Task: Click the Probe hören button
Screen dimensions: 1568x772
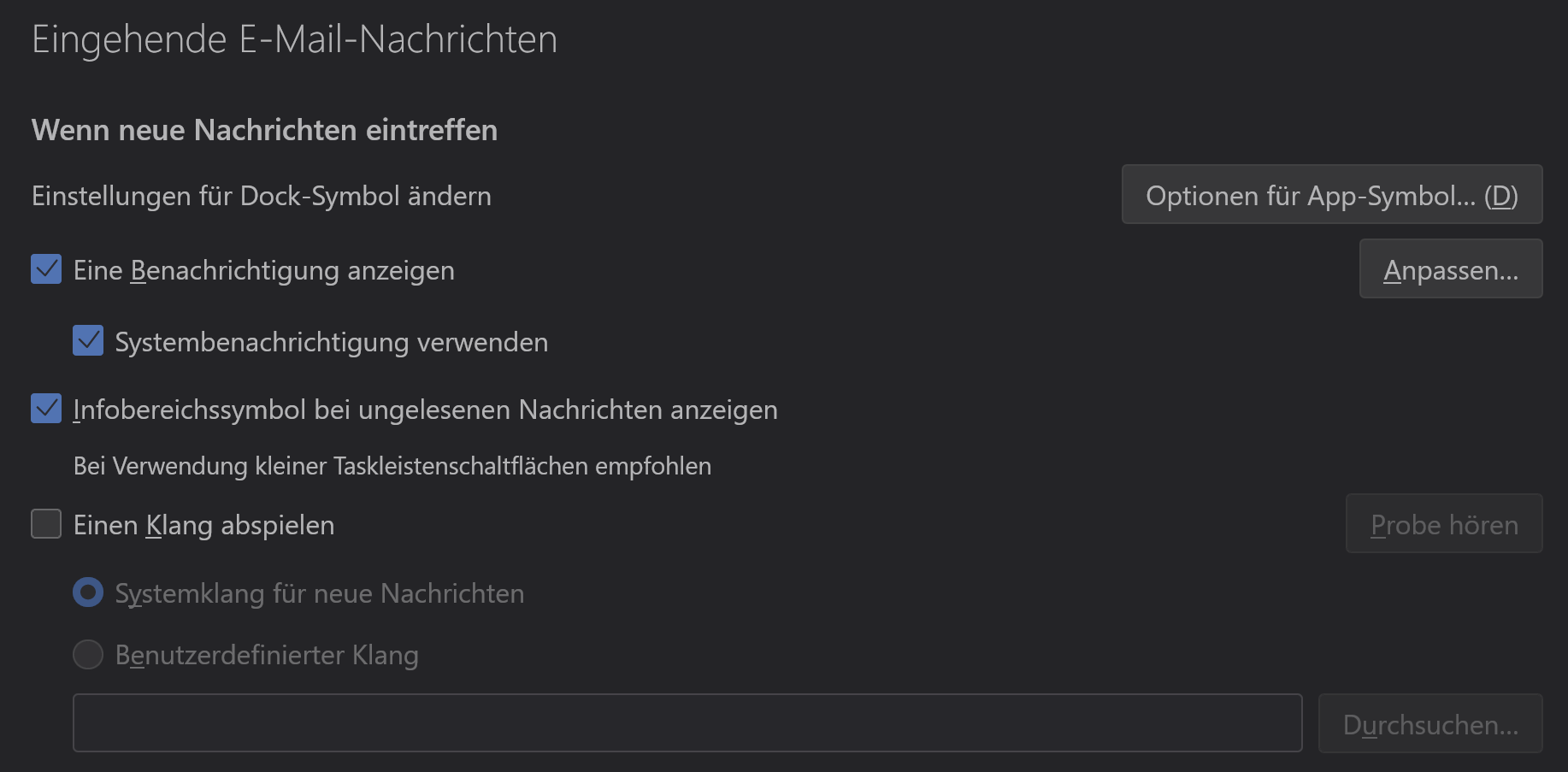Action: (1443, 524)
